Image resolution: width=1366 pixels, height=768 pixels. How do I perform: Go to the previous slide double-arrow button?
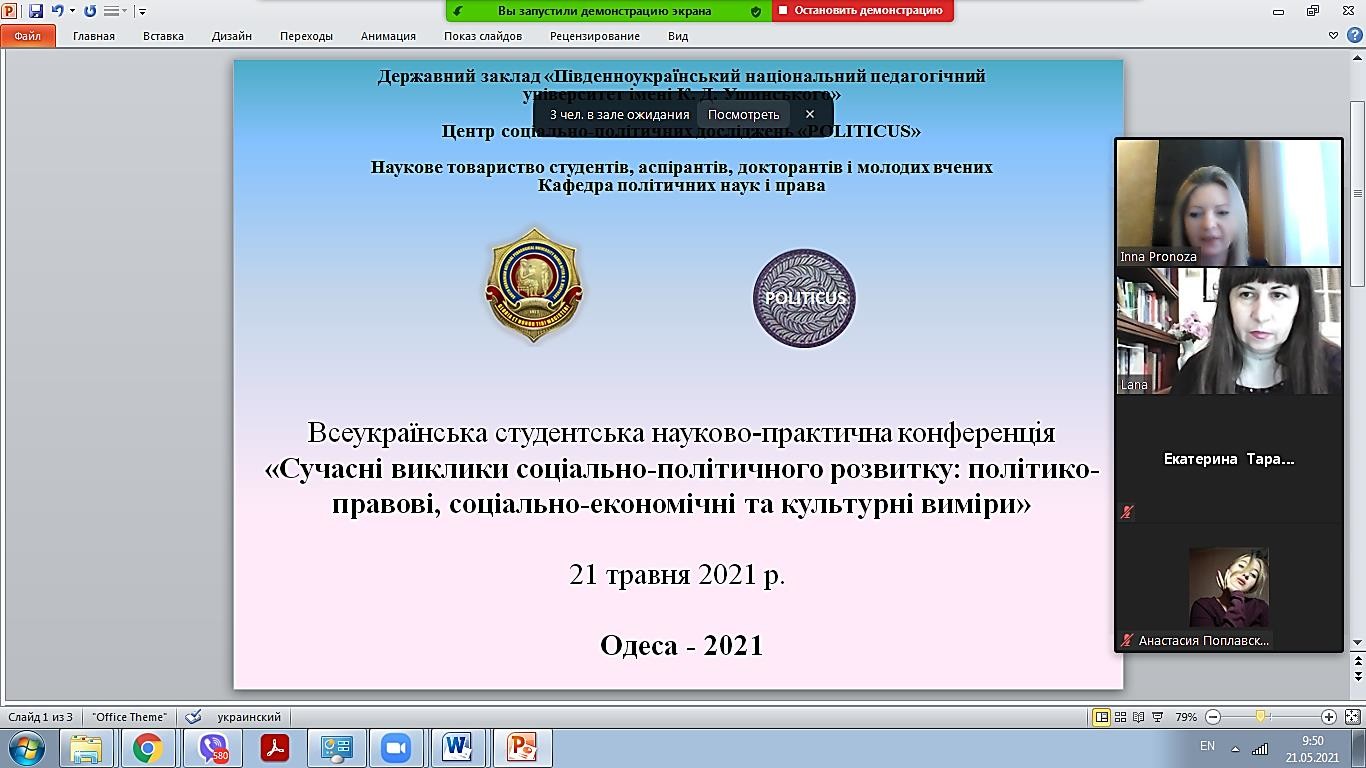coord(1357,661)
